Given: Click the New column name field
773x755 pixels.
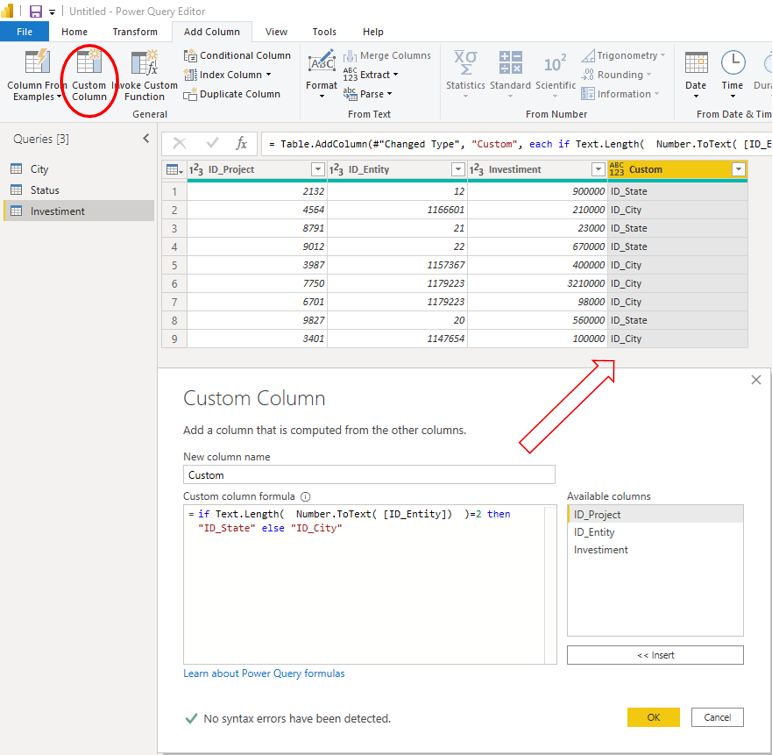Looking at the screenshot, I should (x=369, y=475).
